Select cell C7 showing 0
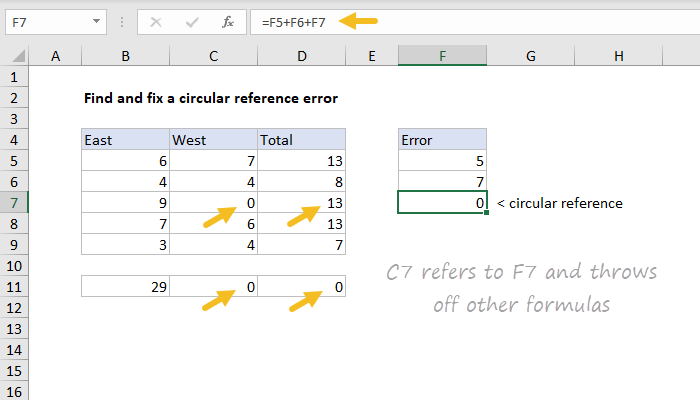 (213, 203)
